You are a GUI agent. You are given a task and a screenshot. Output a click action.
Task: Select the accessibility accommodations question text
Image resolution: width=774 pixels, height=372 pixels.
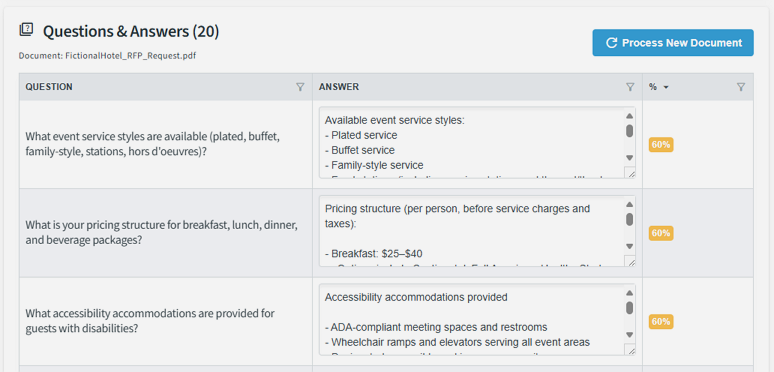pos(150,321)
